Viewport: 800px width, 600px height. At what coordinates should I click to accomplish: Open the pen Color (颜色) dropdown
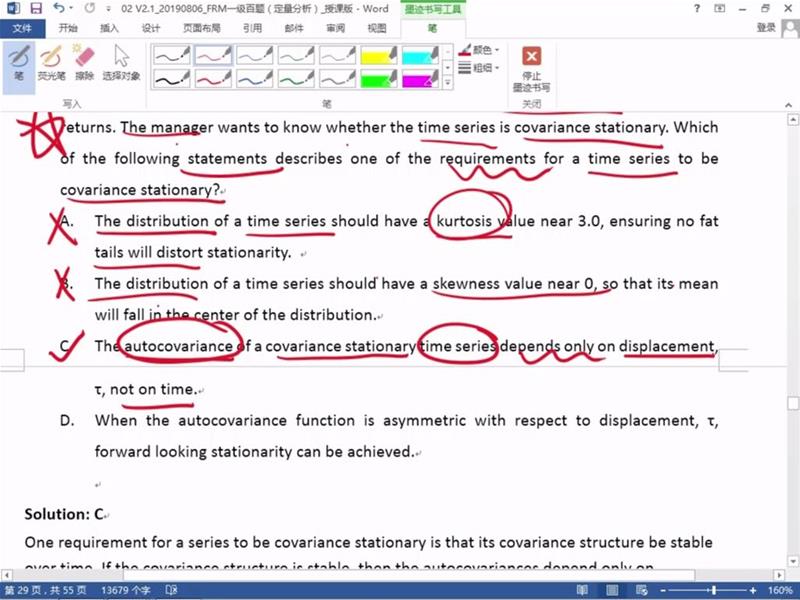coord(479,50)
